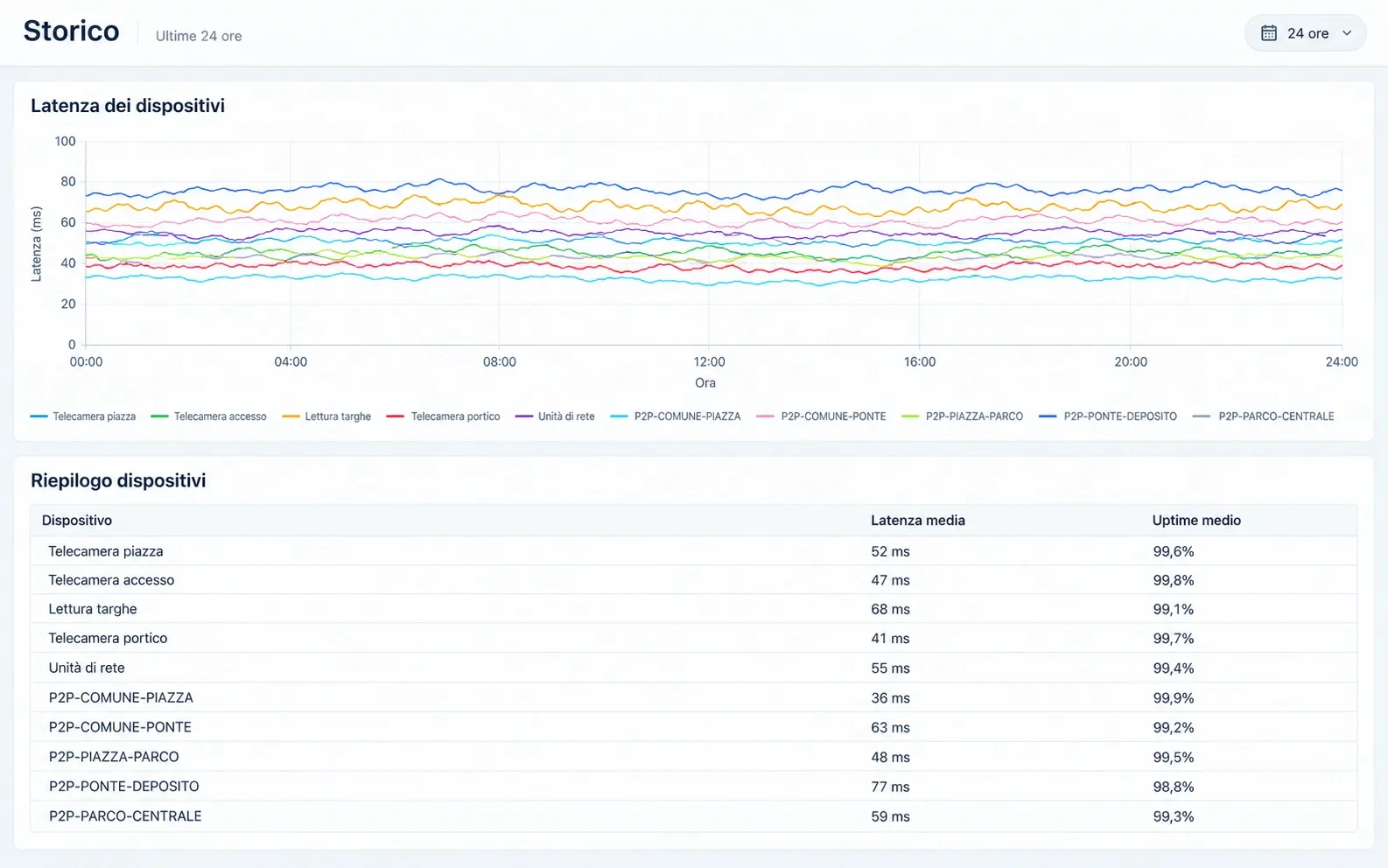
Task: Toggle P2P-PONTE-DEPOSITO legend entry
Action: tap(1108, 416)
